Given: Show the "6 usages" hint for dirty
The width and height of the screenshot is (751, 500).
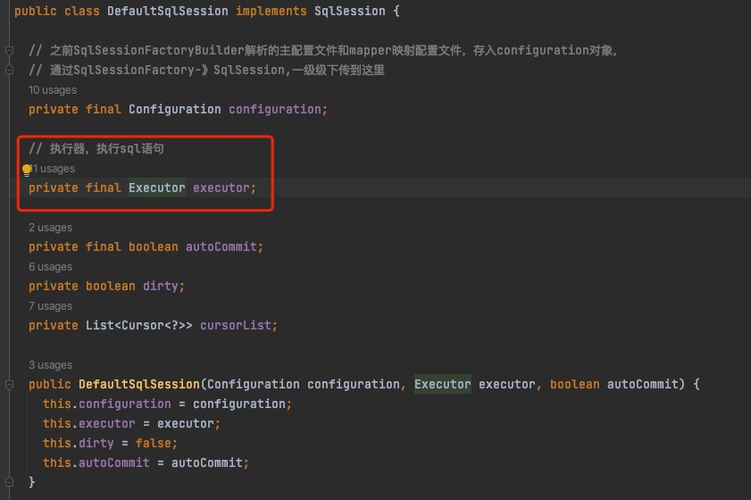Looking at the screenshot, I should (x=50, y=267).
